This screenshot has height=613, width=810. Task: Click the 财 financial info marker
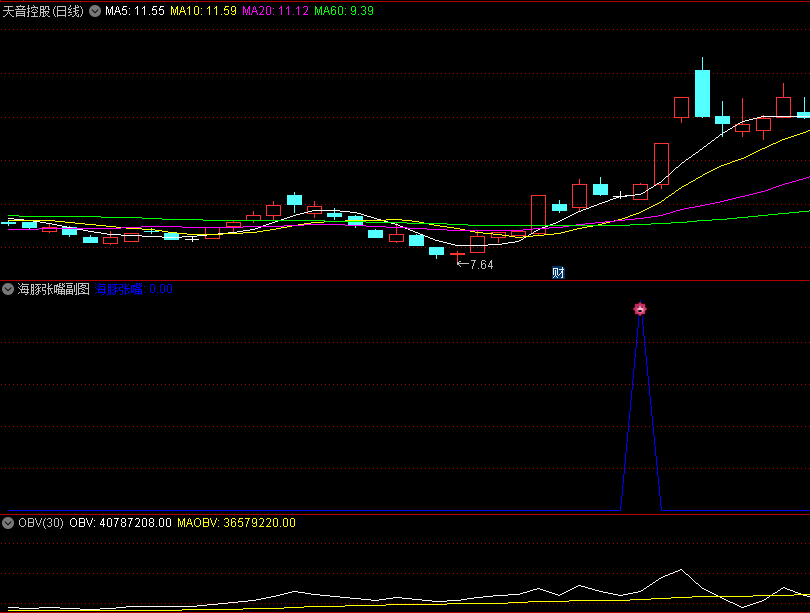point(558,272)
